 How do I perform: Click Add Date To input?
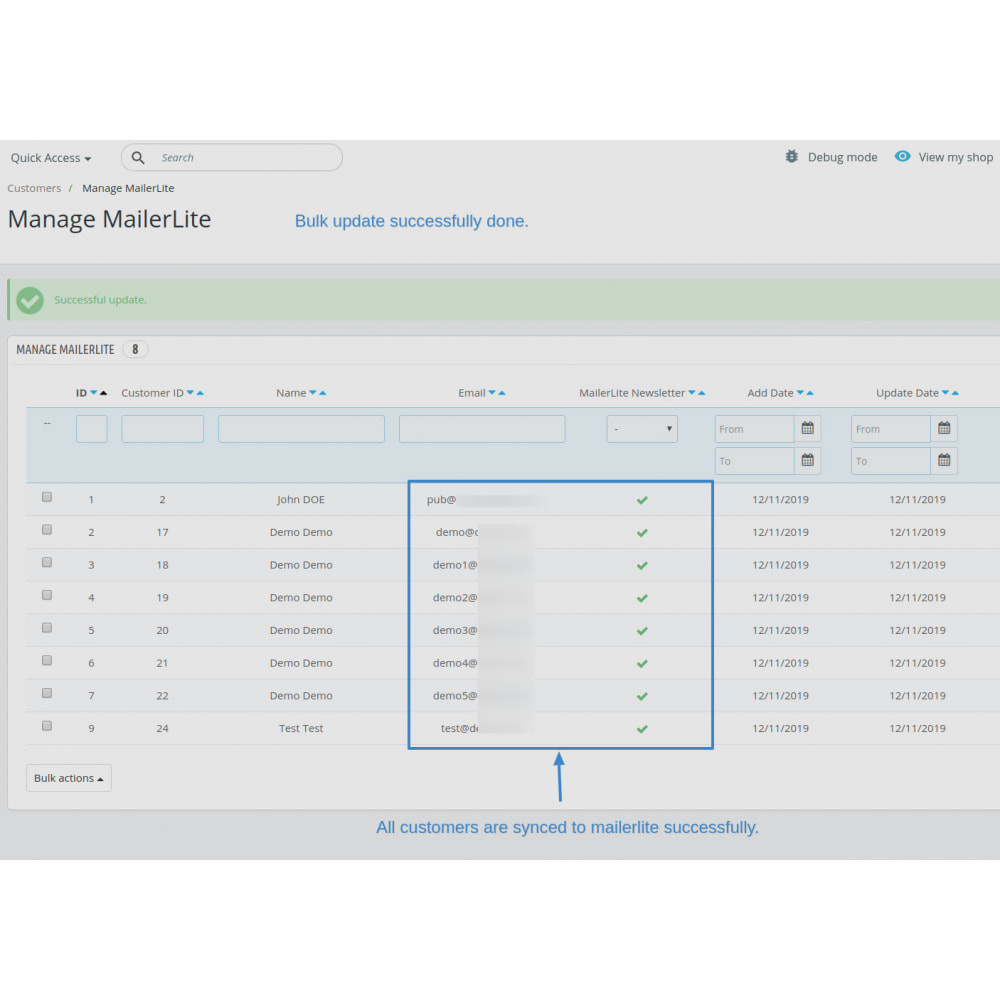click(754, 460)
